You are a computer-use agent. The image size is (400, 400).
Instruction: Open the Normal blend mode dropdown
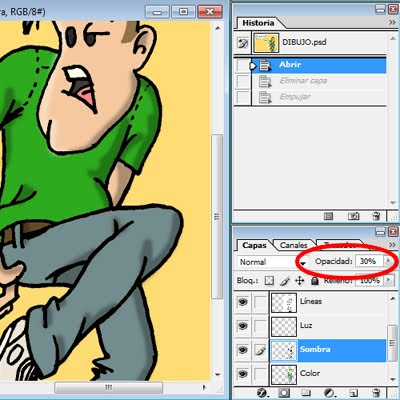point(303,263)
